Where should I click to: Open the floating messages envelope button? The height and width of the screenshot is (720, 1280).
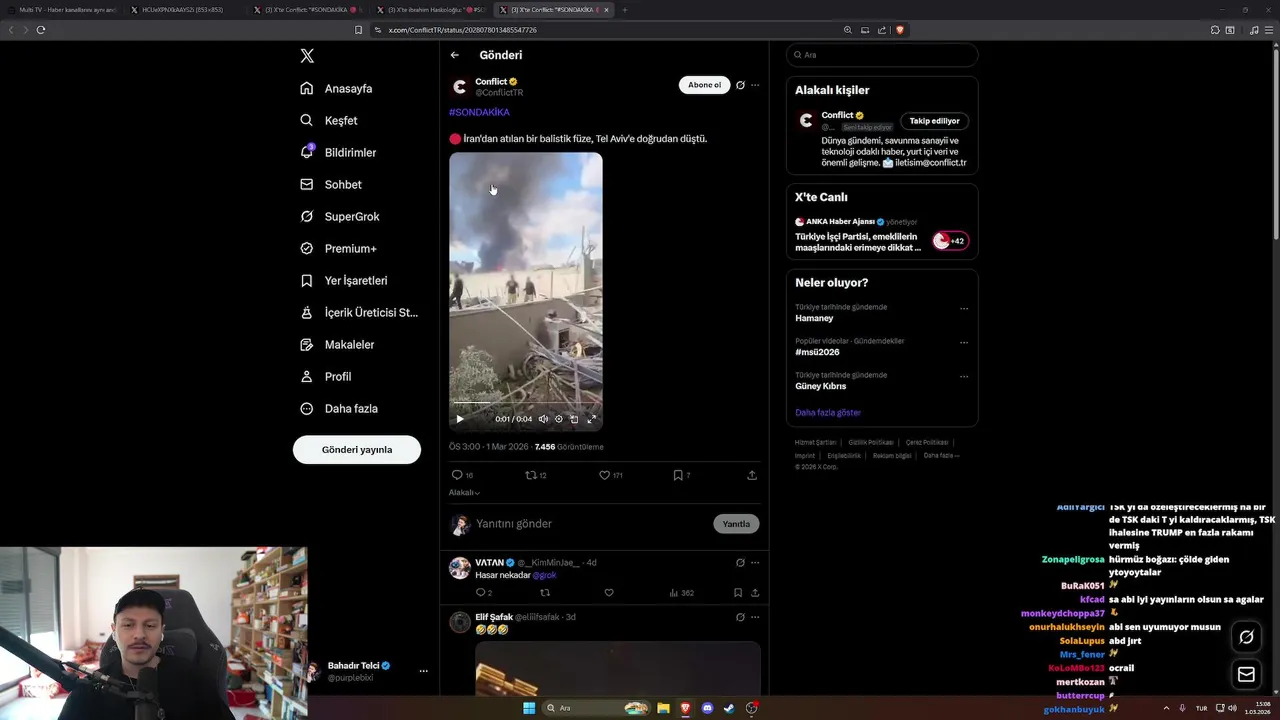click(x=1246, y=675)
